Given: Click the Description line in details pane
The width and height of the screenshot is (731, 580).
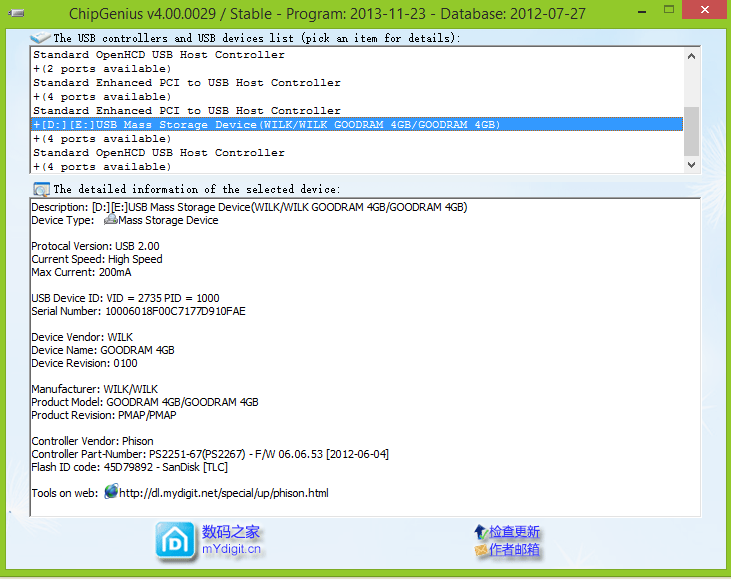Looking at the screenshot, I should 249,207.
